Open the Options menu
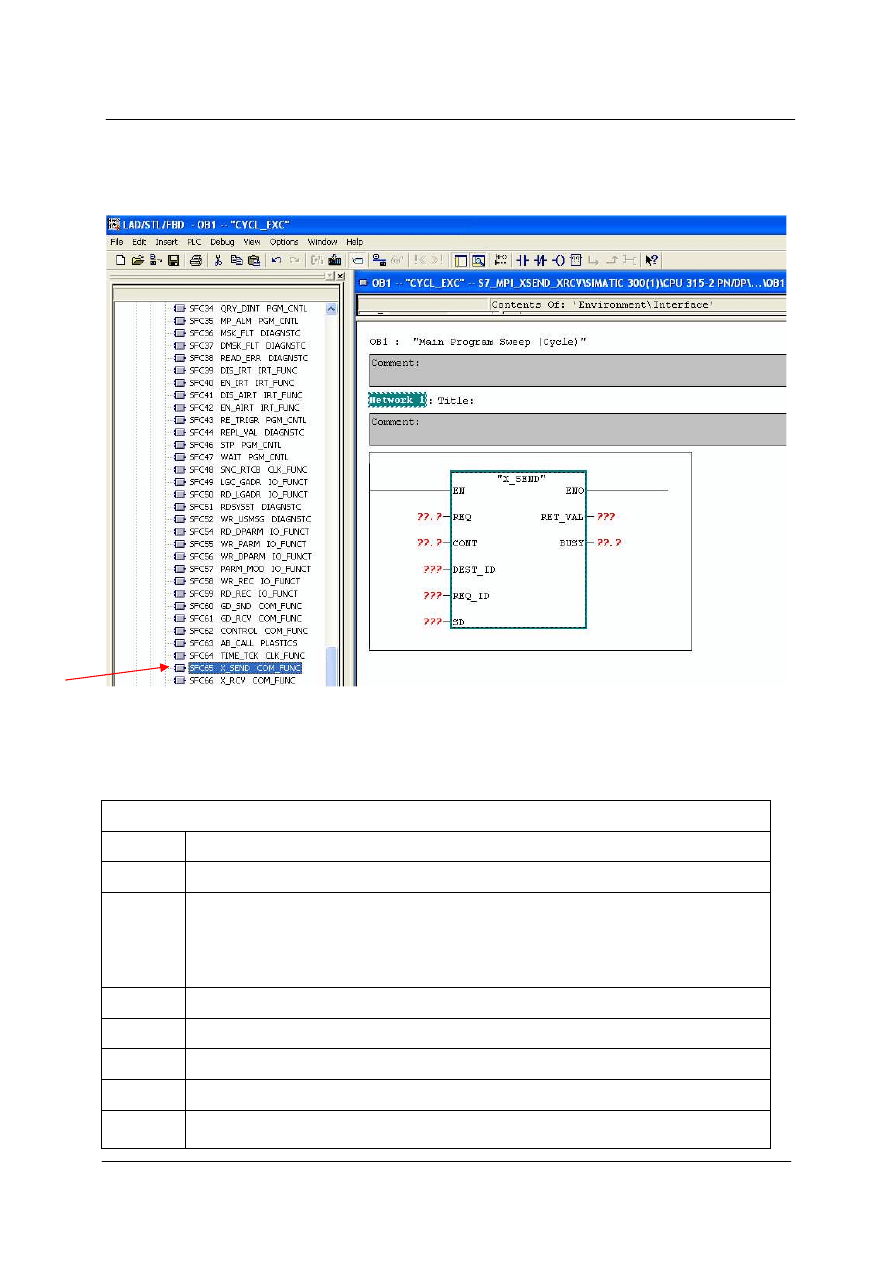Viewport: 893px width, 1263px height. coord(284,242)
